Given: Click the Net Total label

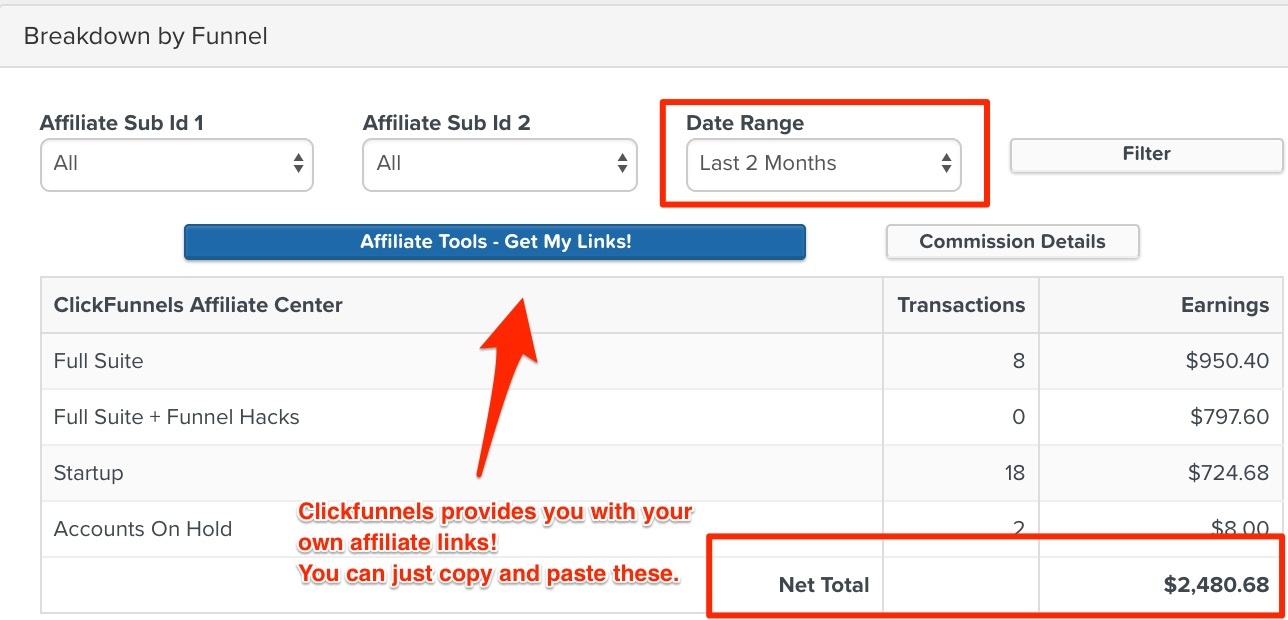Looking at the screenshot, I should coord(824,585).
